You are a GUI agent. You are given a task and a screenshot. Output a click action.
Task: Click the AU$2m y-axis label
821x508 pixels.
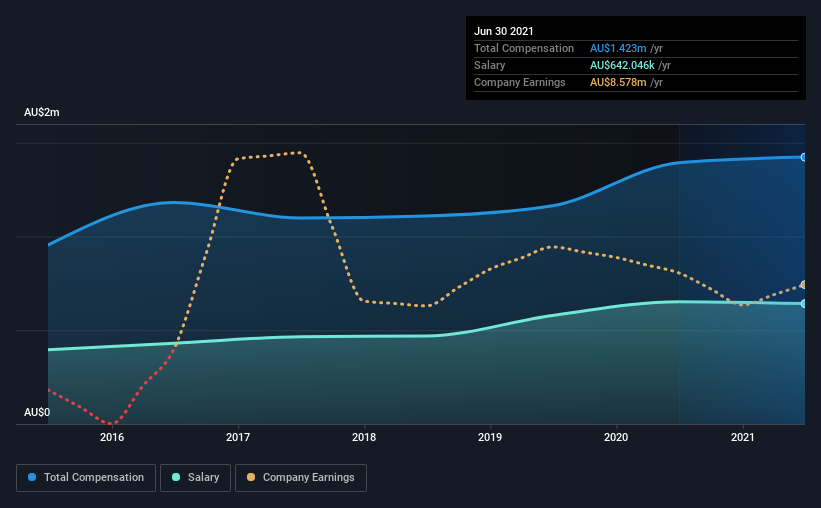coord(42,113)
